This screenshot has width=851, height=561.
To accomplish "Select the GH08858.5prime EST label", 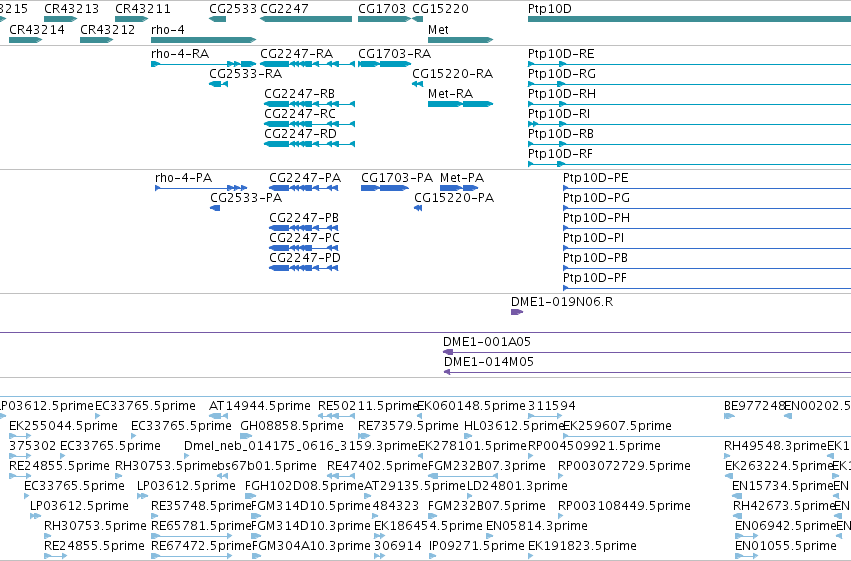I will [x=292, y=425].
